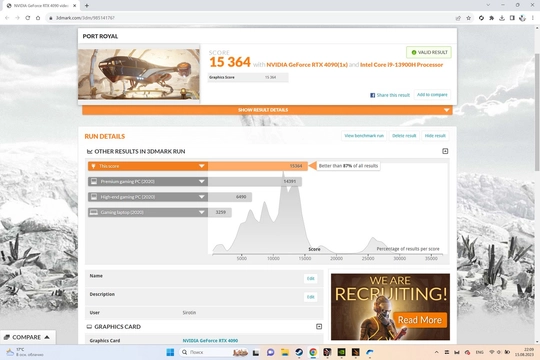Screen dimensions: 540x360
Task: Click the We Are Recruiting Read More banner
Action: [390, 307]
